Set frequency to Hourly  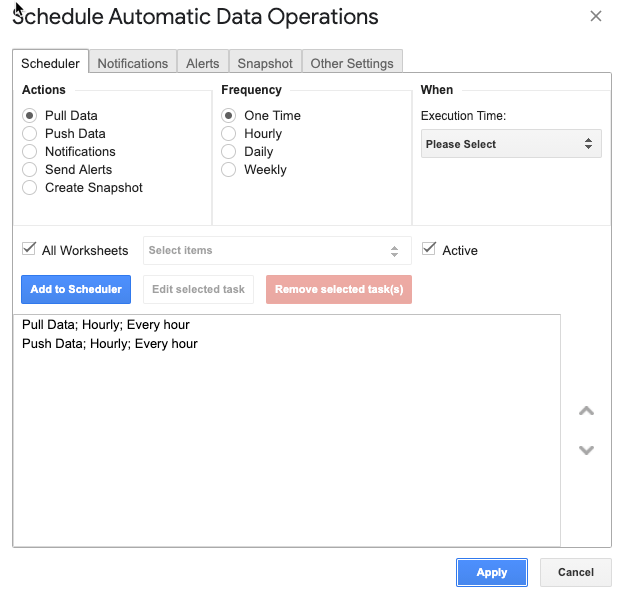click(x=229, y=134)
